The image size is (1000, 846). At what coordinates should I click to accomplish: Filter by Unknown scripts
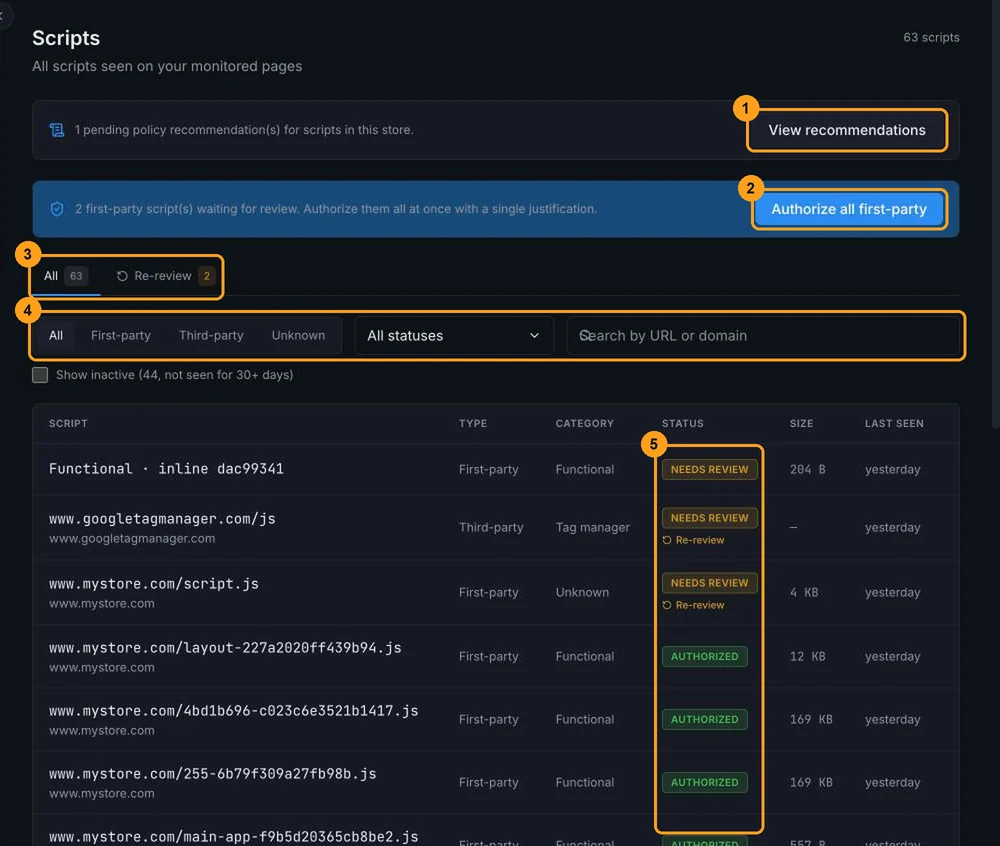298,335
